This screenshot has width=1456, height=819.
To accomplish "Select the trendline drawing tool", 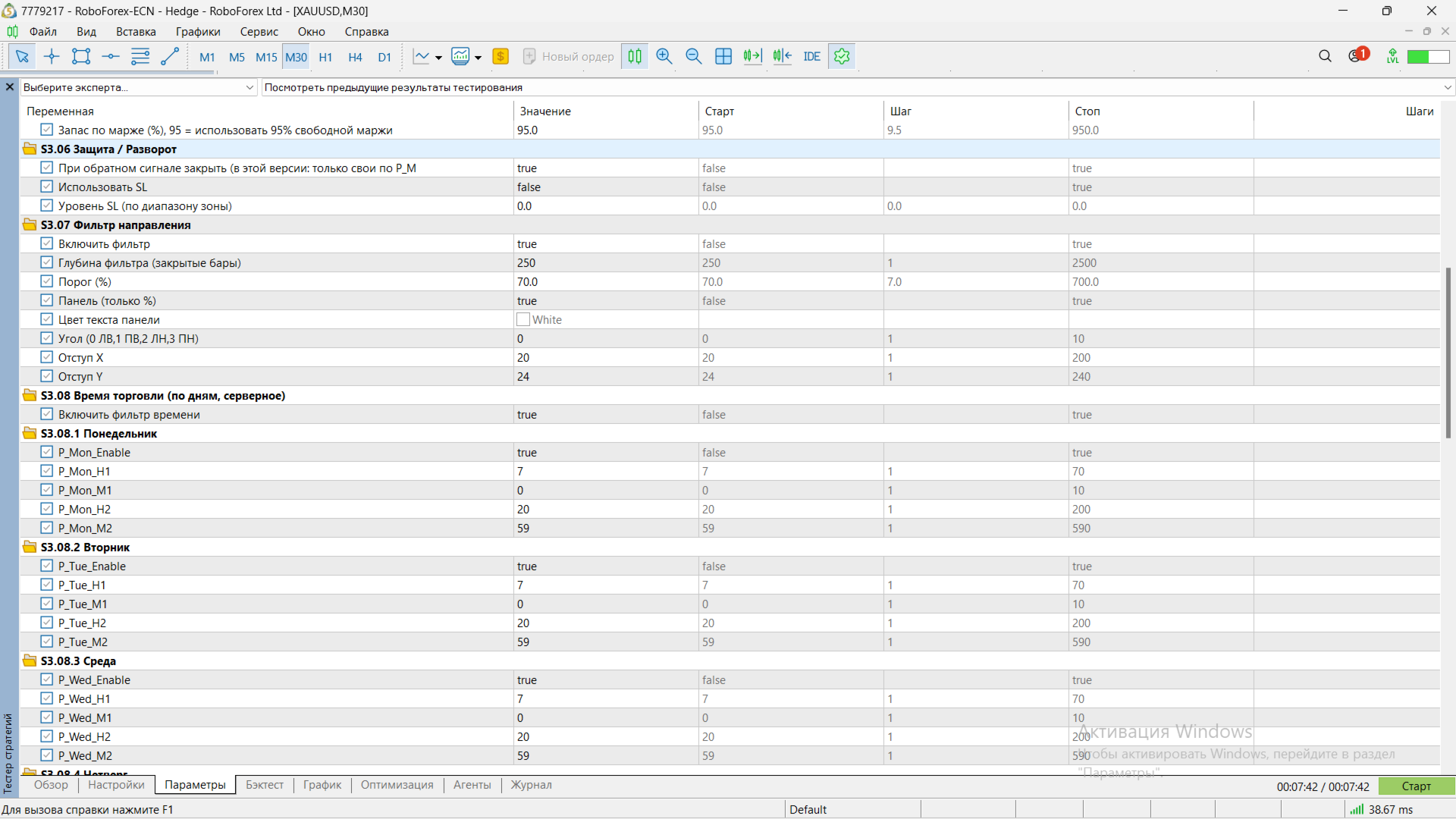I will pyautogui.click(x=170, y=56).
